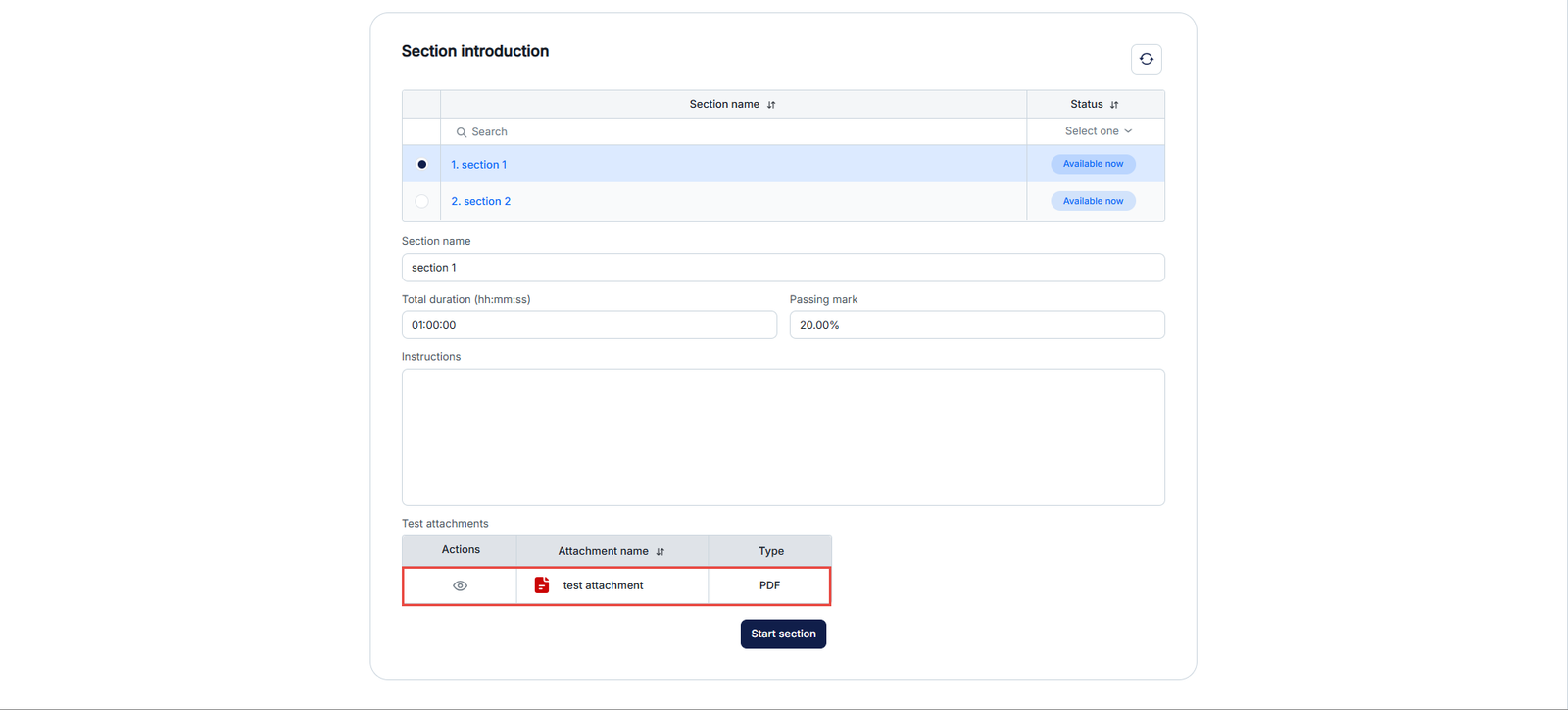
Task: Open the '1. section 1' link
Action: 479,165
